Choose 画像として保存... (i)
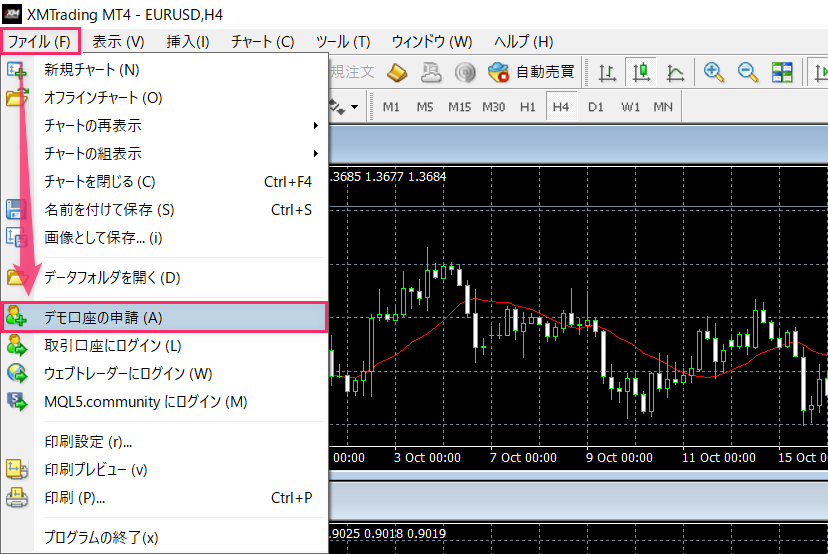This screenshot has height=554, width=828. pyautogui.click(x=164, y=238)
